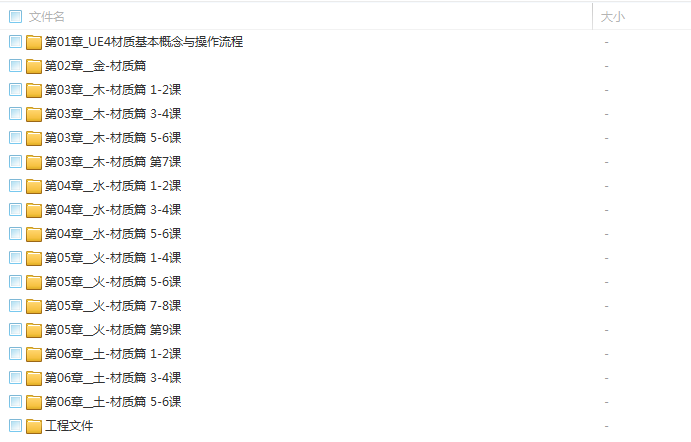691x442 pixels.
Task: Click folder icon of 第02章_金-材质篇
Action: tap(34, 66)
